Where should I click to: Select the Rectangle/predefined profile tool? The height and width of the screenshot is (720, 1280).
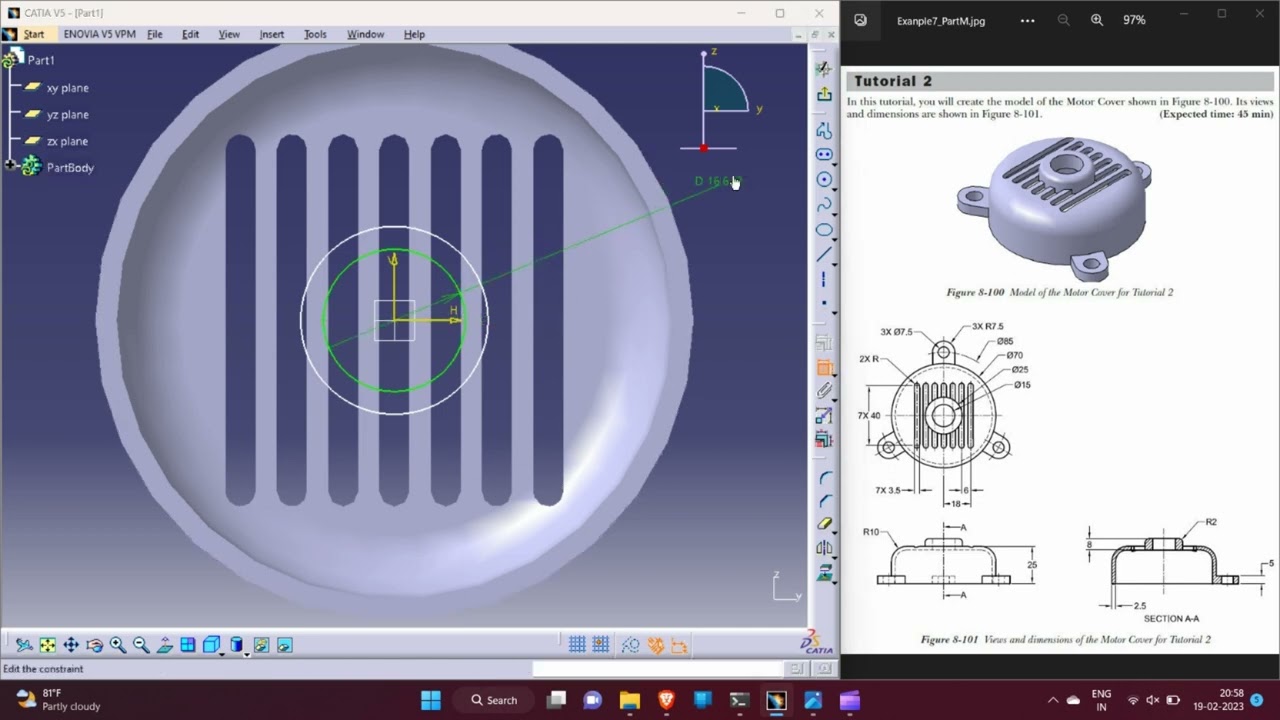(824, 155)
